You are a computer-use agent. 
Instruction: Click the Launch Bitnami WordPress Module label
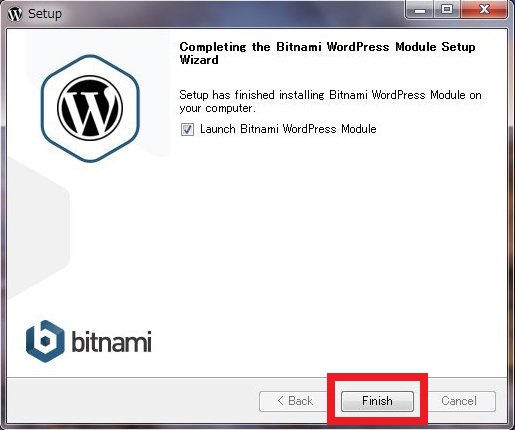click(288, 129)
